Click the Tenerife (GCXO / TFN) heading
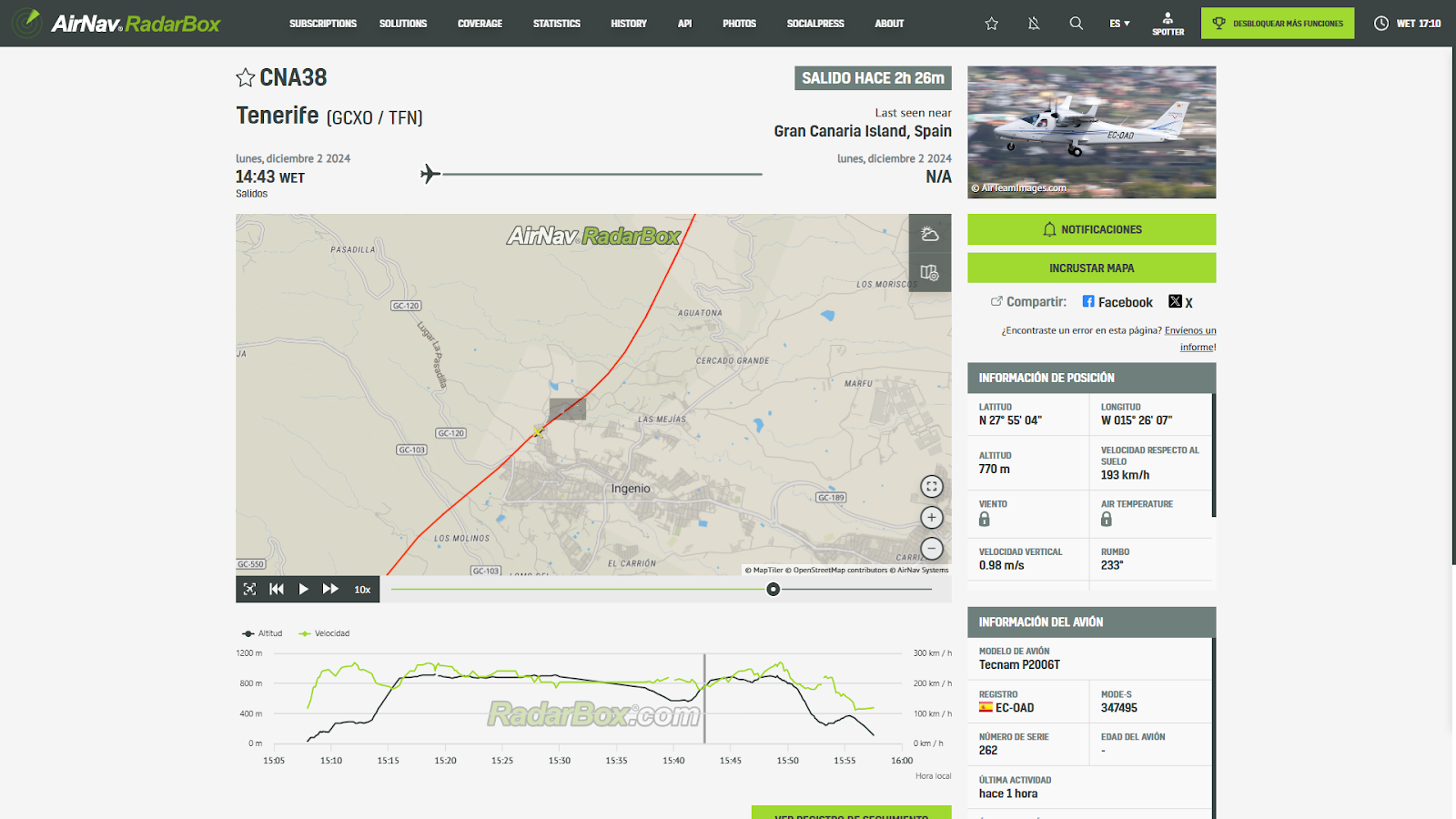 (x=329, y=116)
